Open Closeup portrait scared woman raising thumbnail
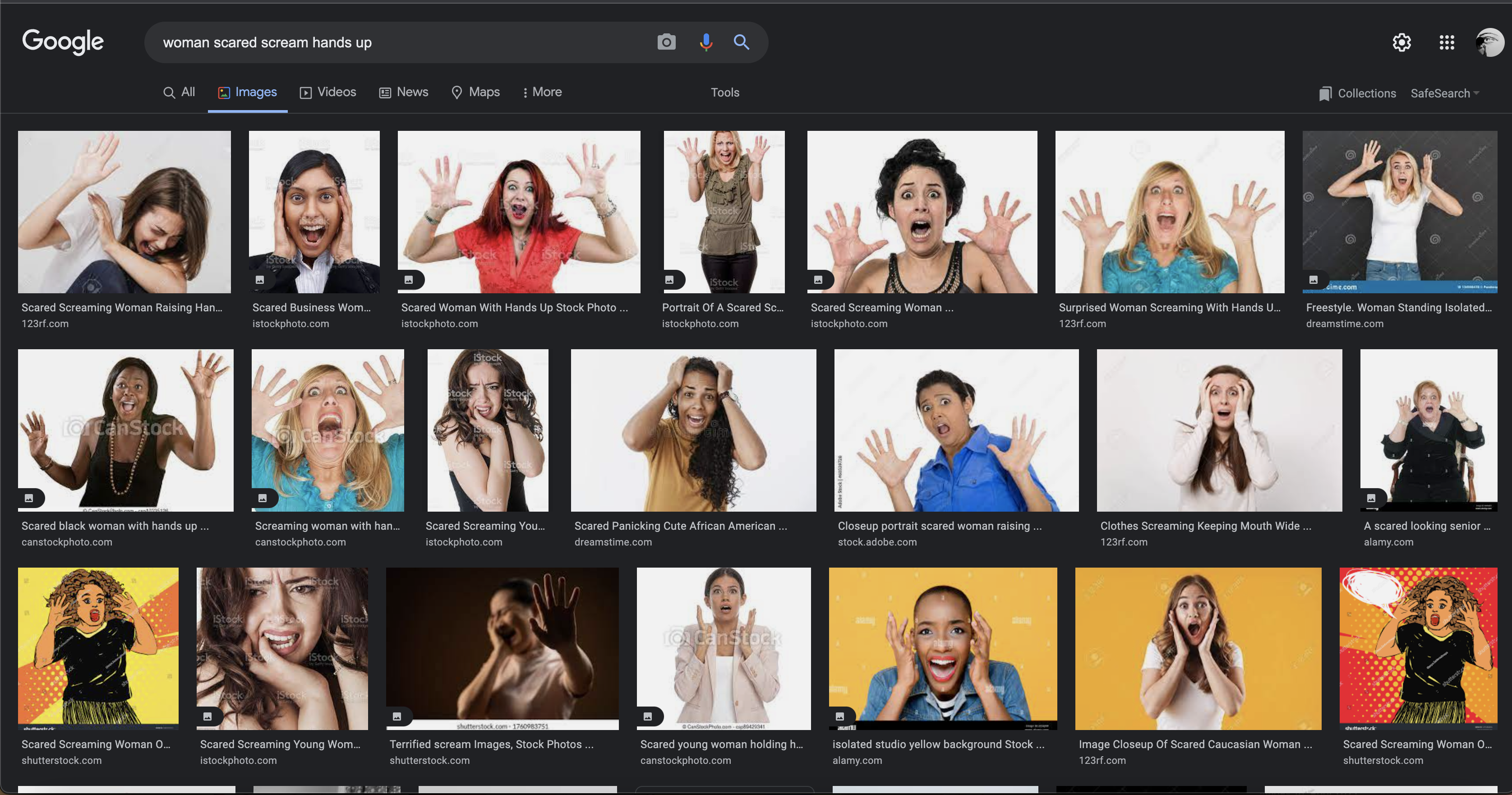Image resolution: width=1512 pixels, height=795 pixels. [x=956, y=430]
